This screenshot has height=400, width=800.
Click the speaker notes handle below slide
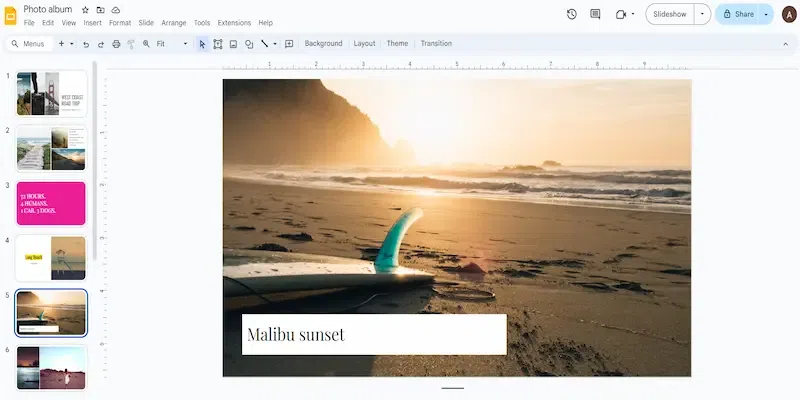coord(453,389)
